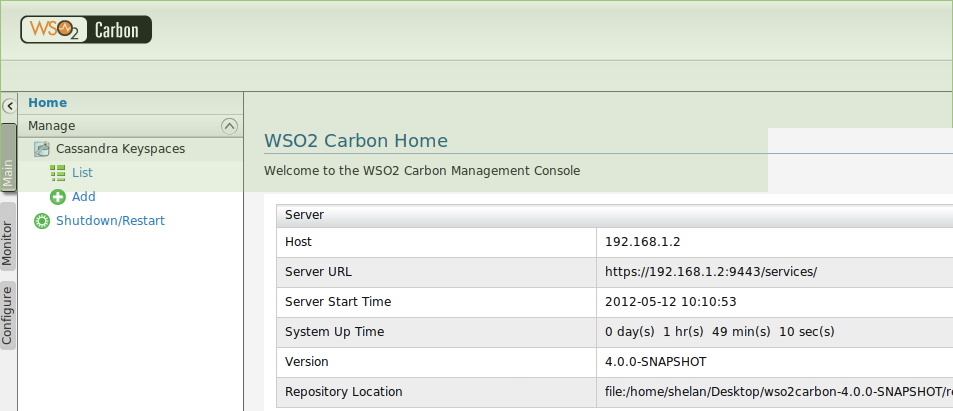Screen dimensions: 953x411
Task: Switch to the Main vertical tab
Action: (x=8, y=158)
